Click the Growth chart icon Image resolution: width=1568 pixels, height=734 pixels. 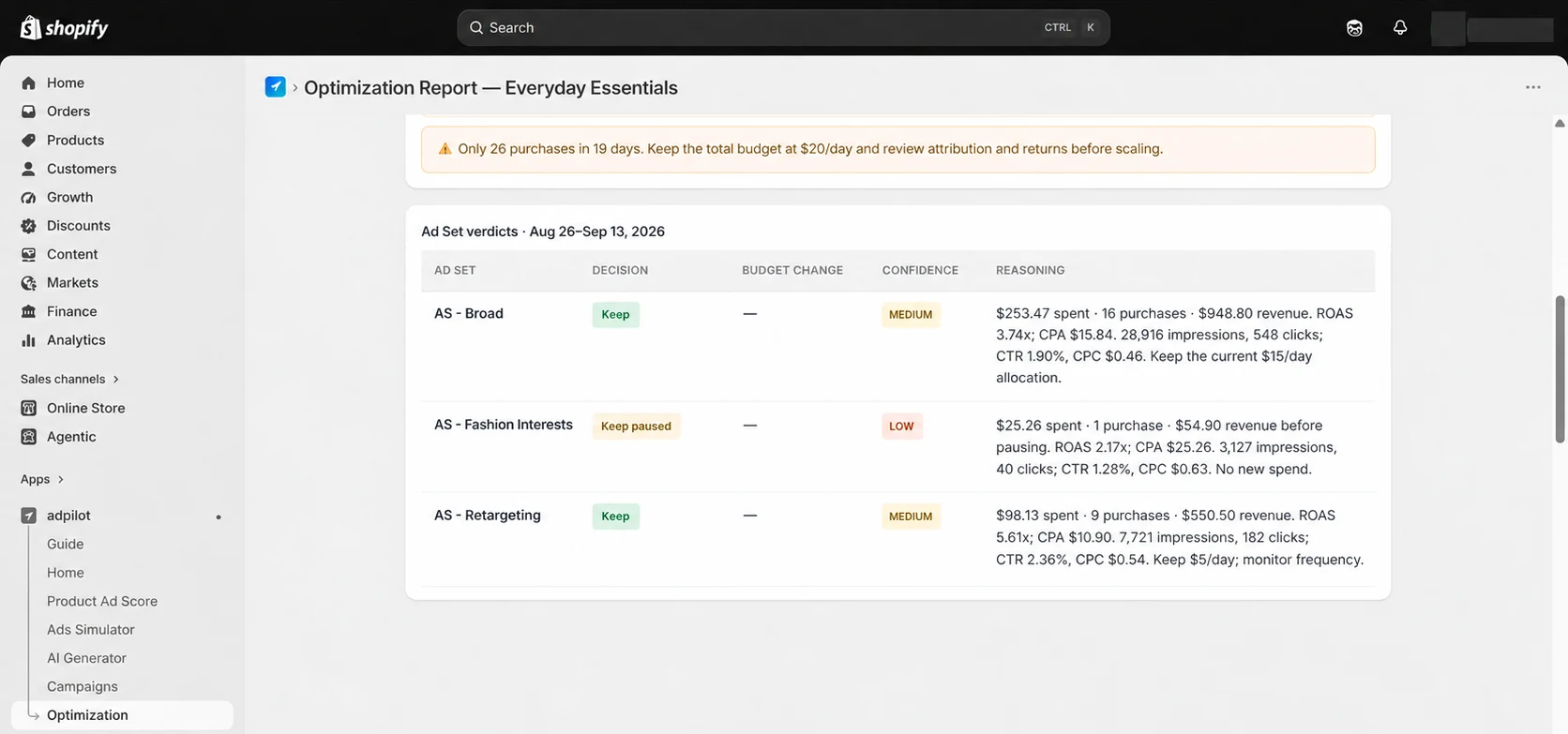(28, 197)
